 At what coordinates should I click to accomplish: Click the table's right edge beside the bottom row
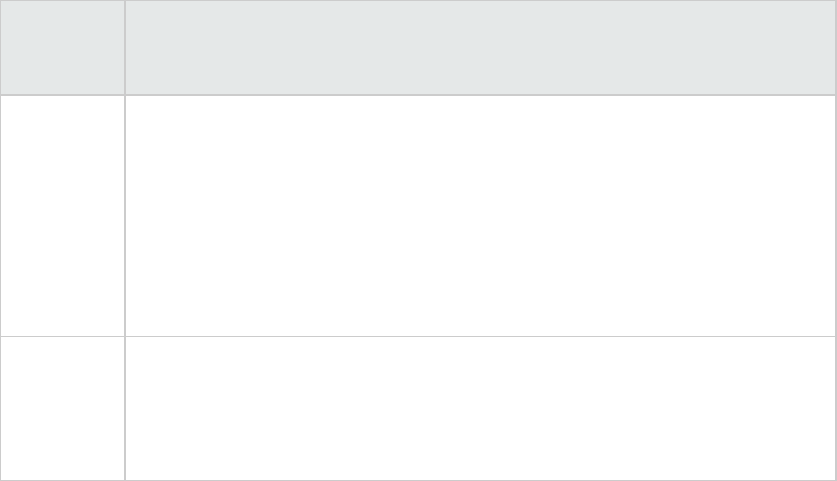pyautogui.click(x=835, y=408)
